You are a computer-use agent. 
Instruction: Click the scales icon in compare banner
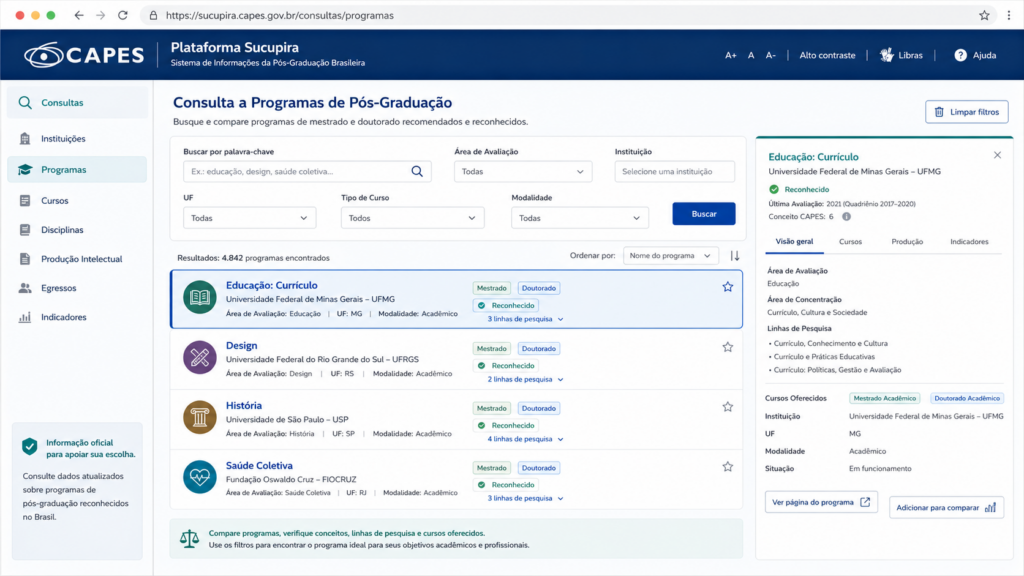[x=189, y=539]
